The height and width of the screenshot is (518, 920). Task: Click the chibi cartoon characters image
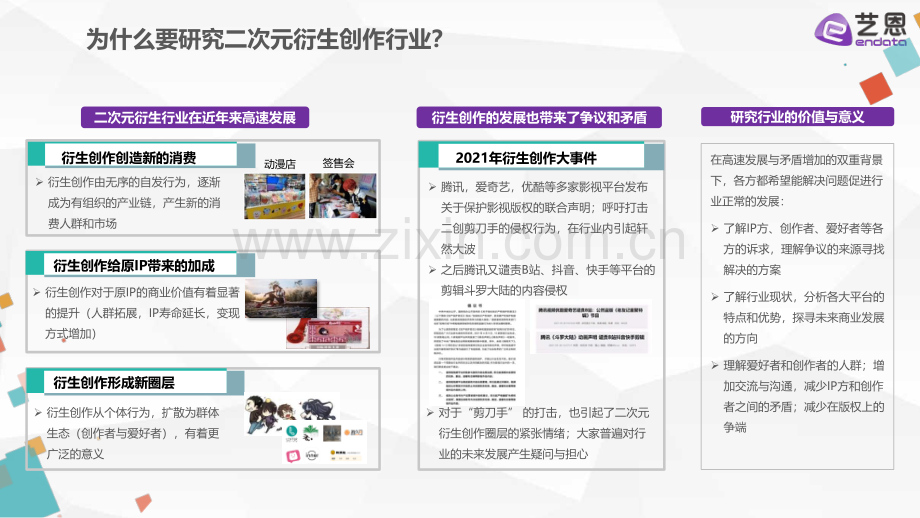292,413
